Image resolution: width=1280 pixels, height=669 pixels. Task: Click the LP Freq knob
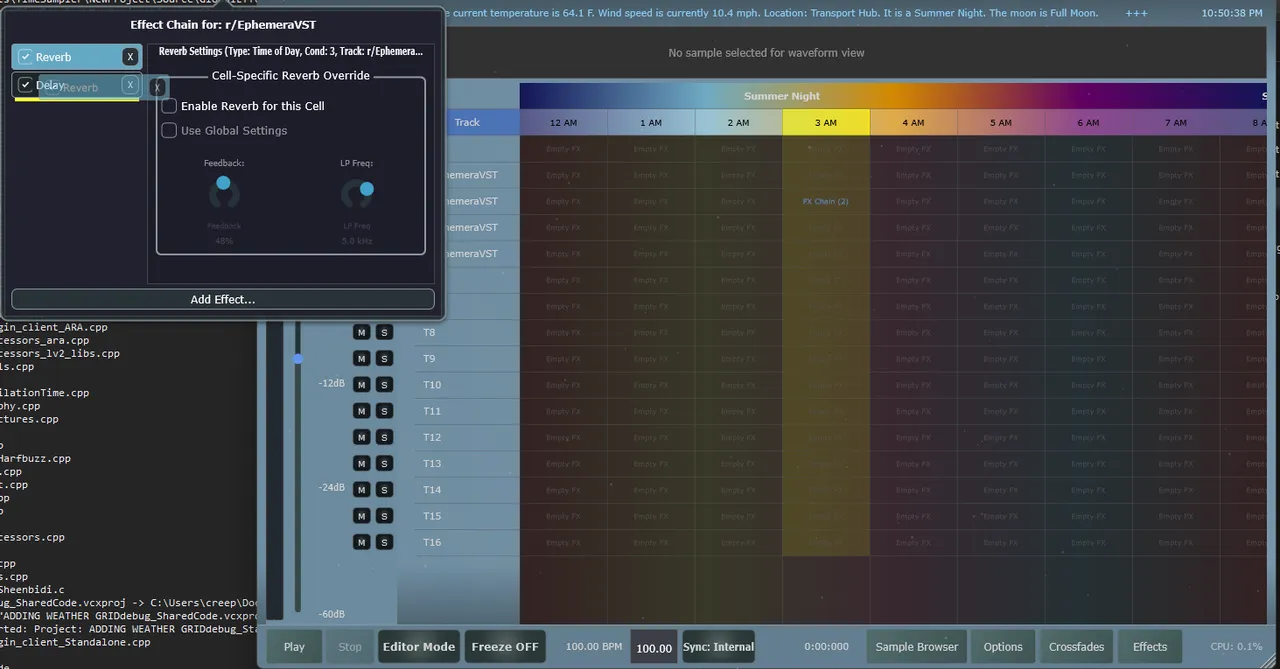click(x=357, y=193)
